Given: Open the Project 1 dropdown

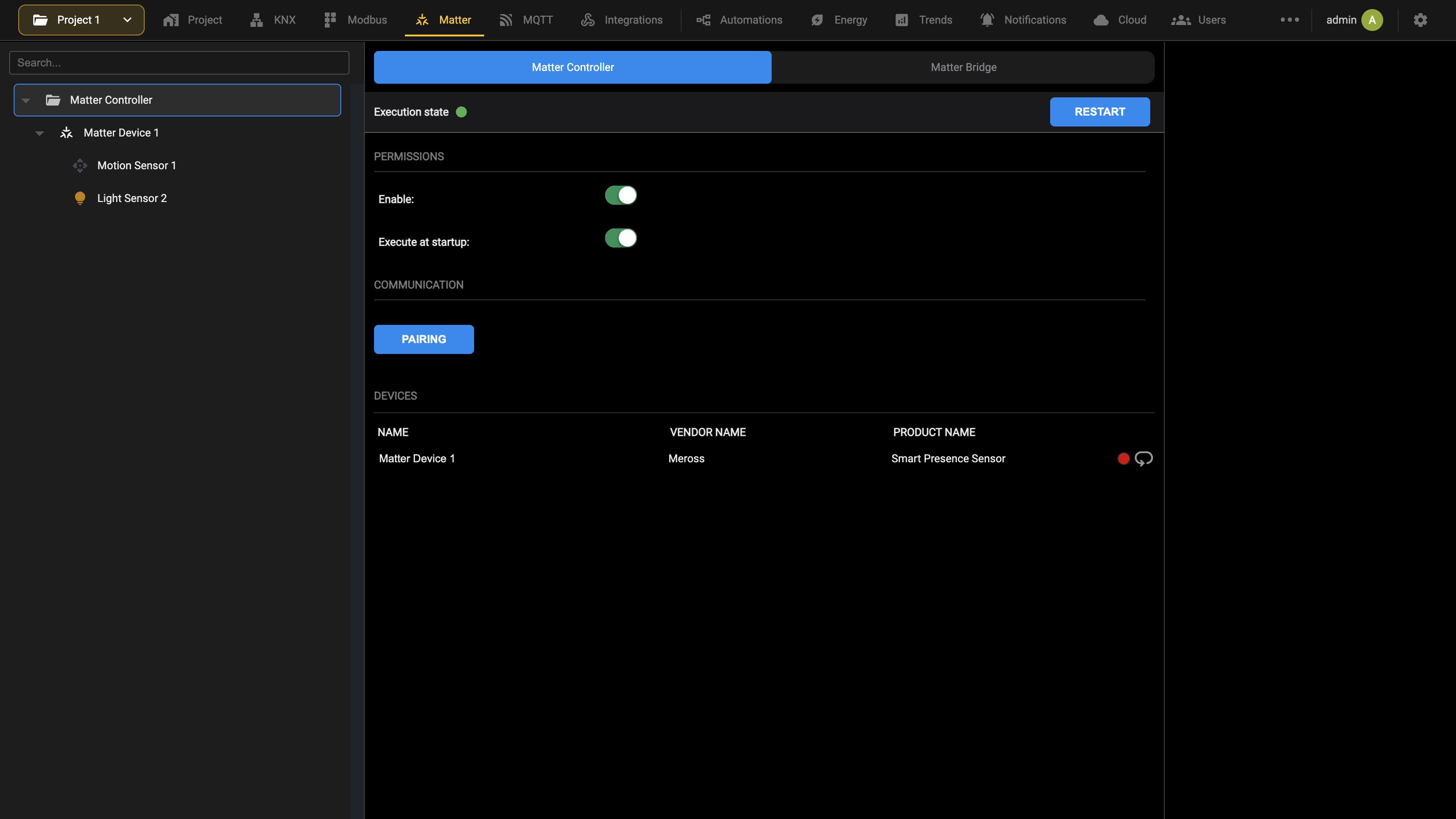Looking at the screenshot, I should click(81, 20).
